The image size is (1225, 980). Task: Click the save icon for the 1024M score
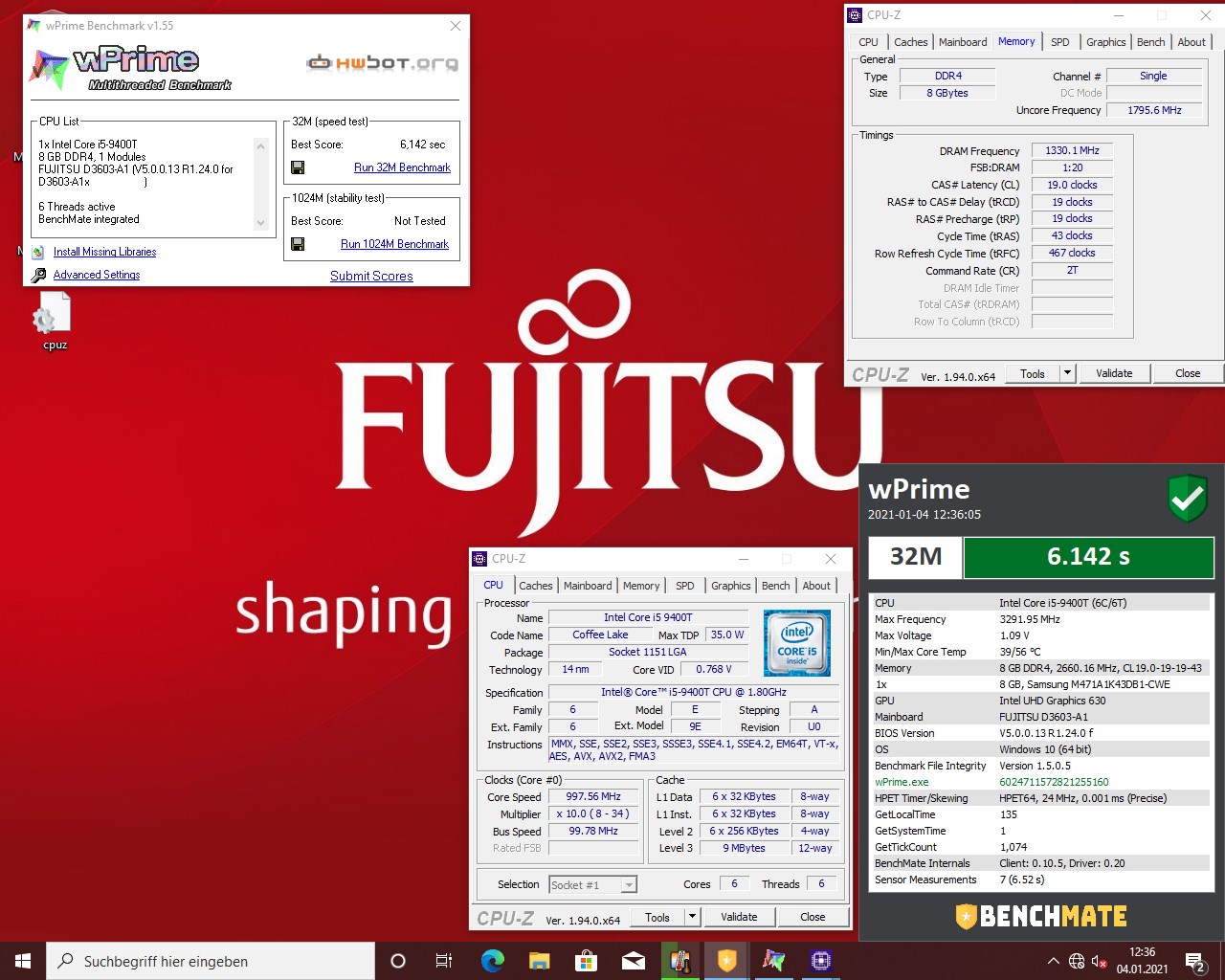coord(298,244)
